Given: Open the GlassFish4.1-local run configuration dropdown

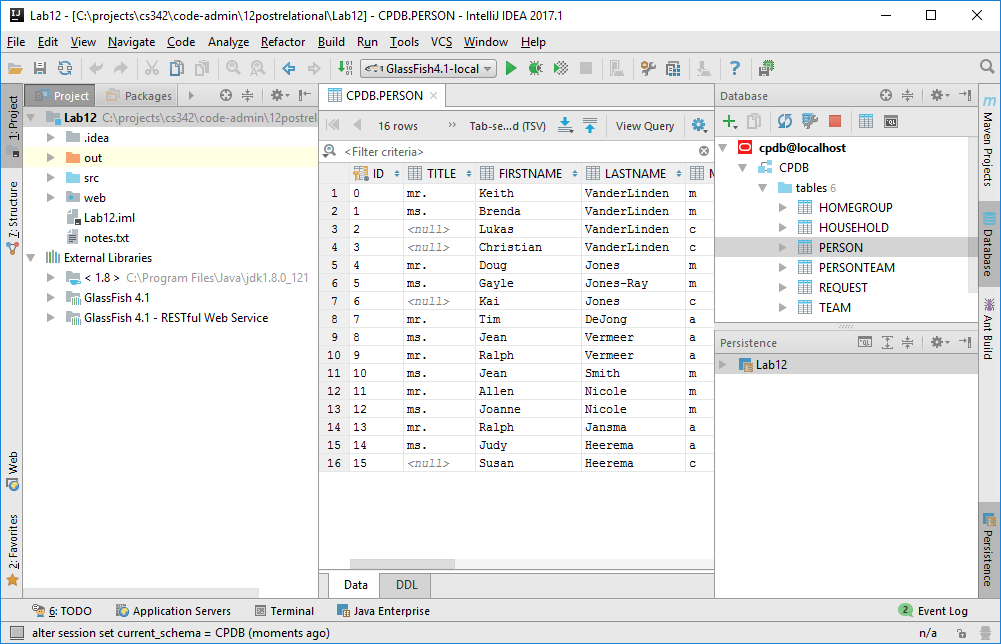Looking at the screenshot, I should tap(428, 68).
